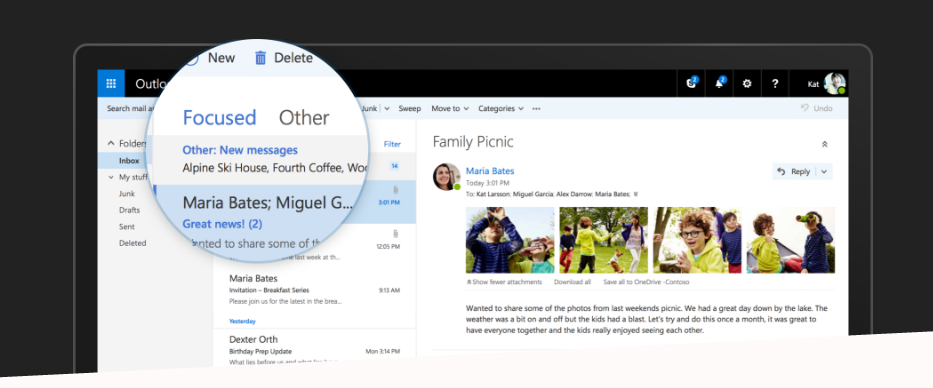Collapse the Folders section
The image size is (933, 388).
point(111,143)
